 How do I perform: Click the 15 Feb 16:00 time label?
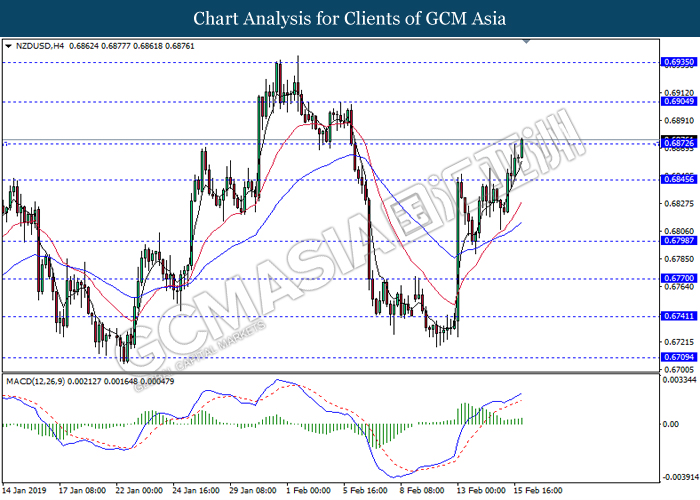click(x=538, y=491)
